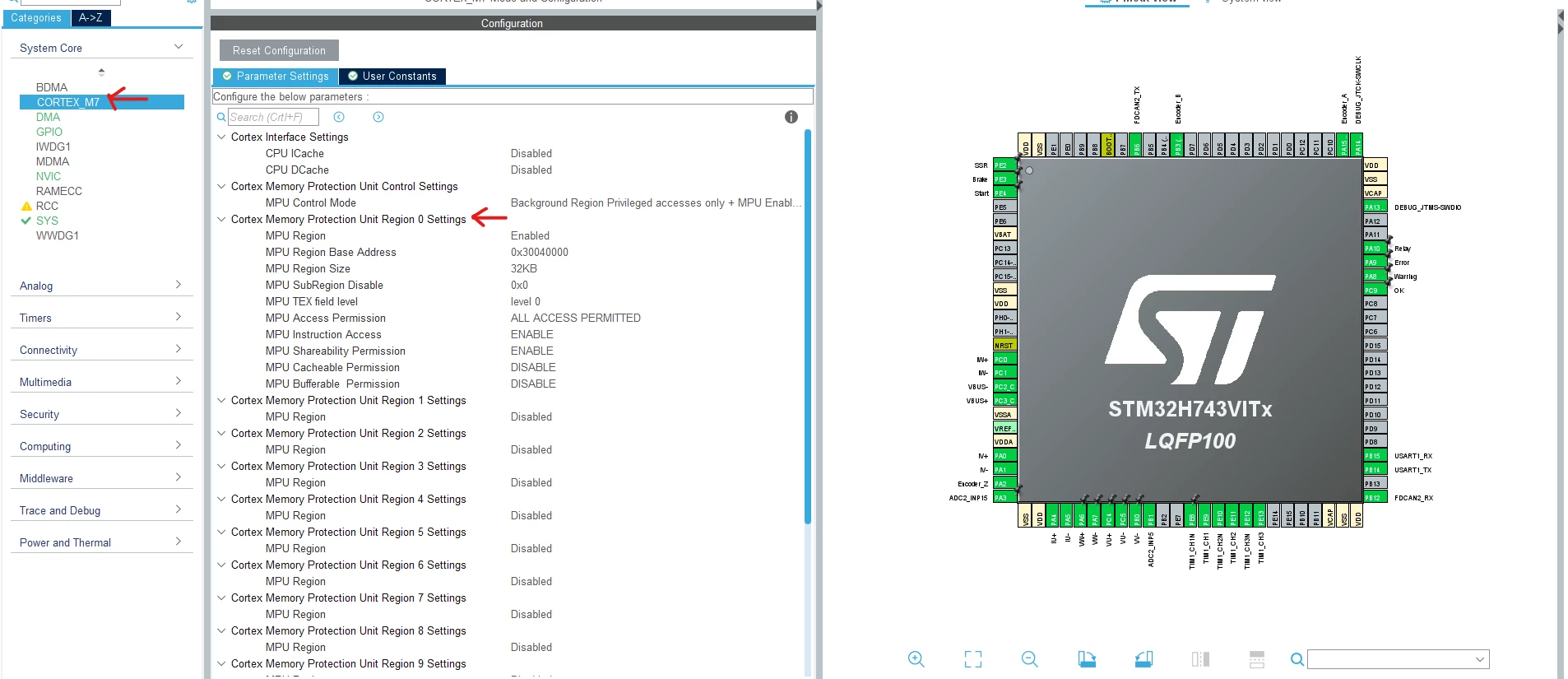Click the best fit view icon

973,659
